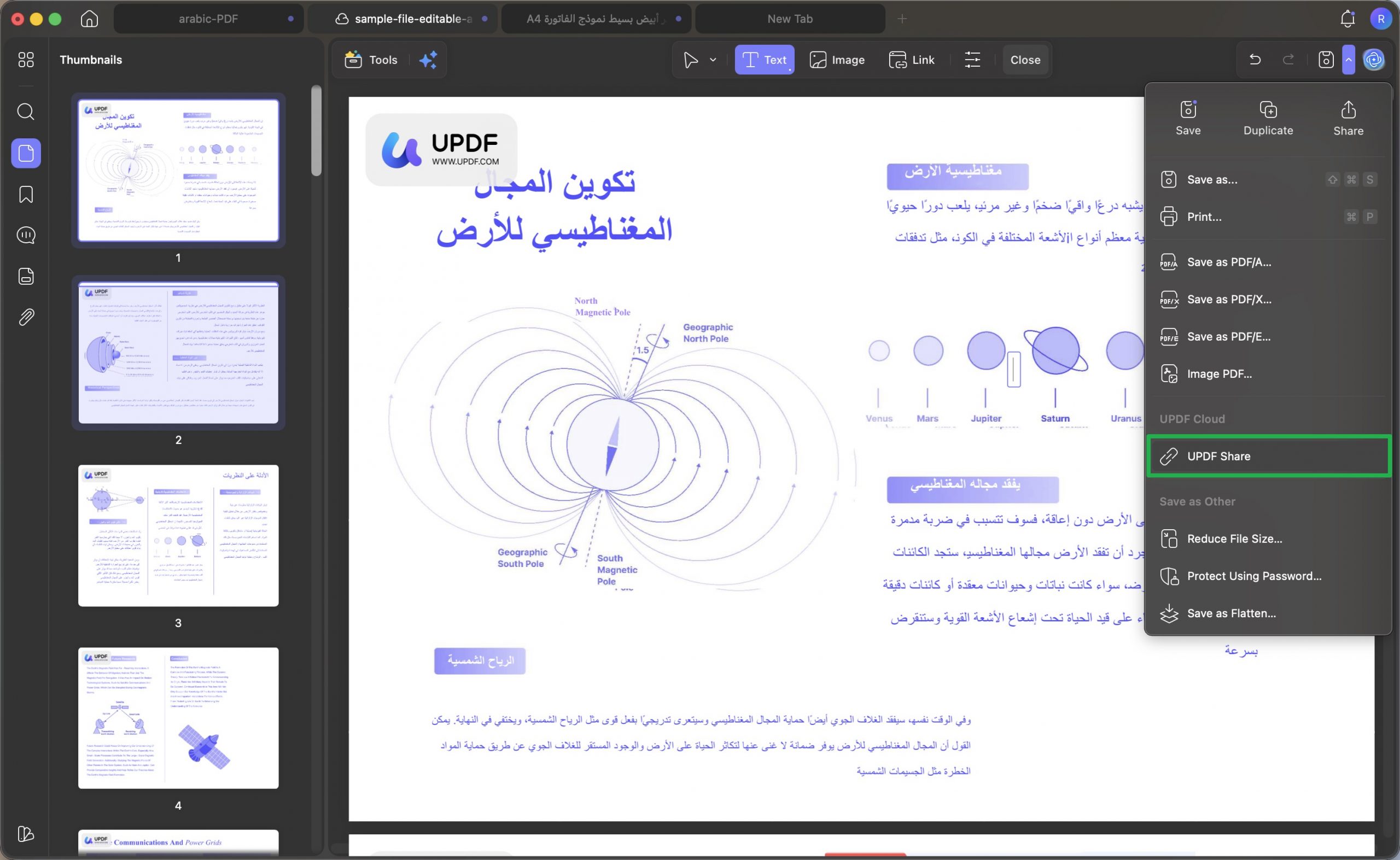Click the UPDF logo on the page
The height and width of the screenshot is (860, 1400).
441,150
